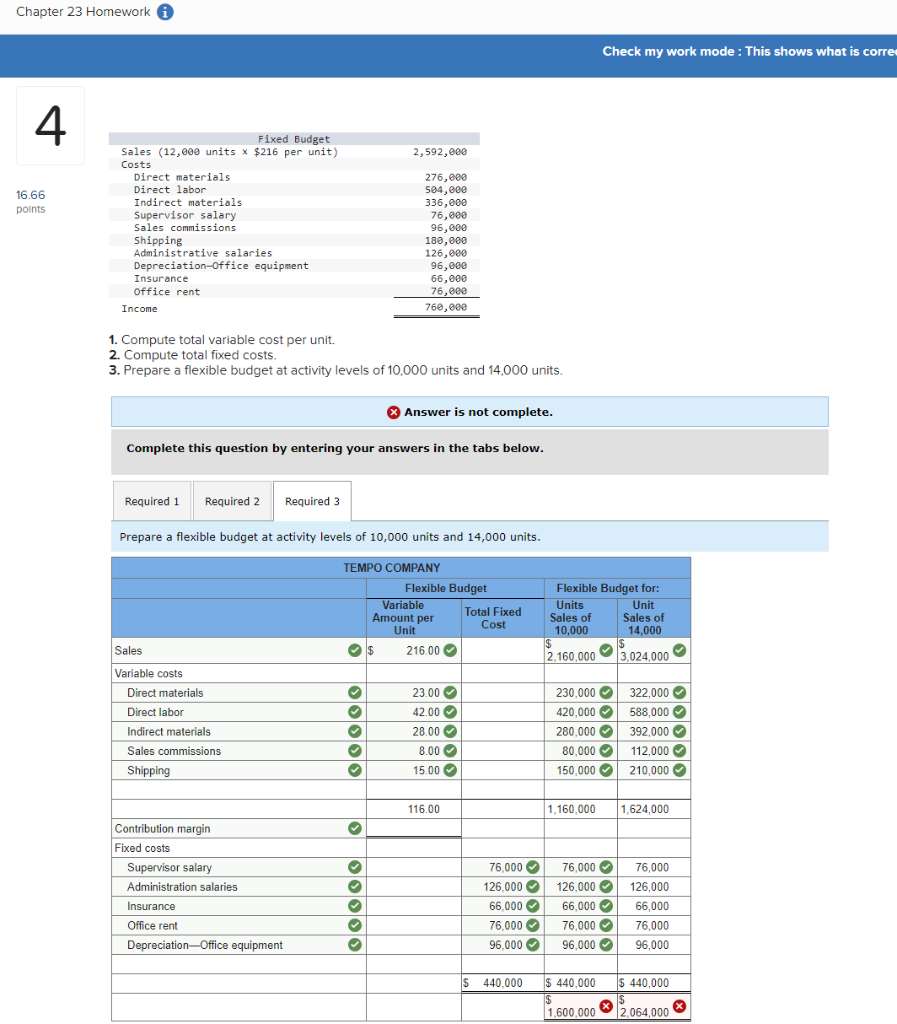Click the Variable costs row label
Screen dimensions: 897x1024
[148, 673]
